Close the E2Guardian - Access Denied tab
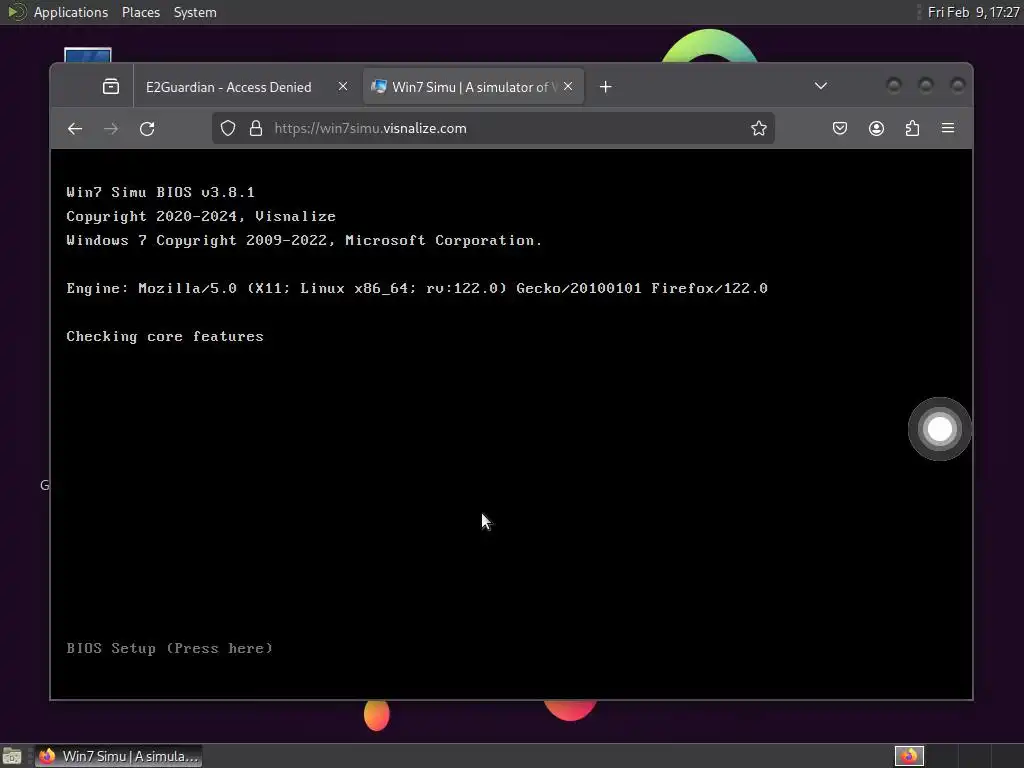The height and width of the screenshot is (768, 1024). pos(343,86)
